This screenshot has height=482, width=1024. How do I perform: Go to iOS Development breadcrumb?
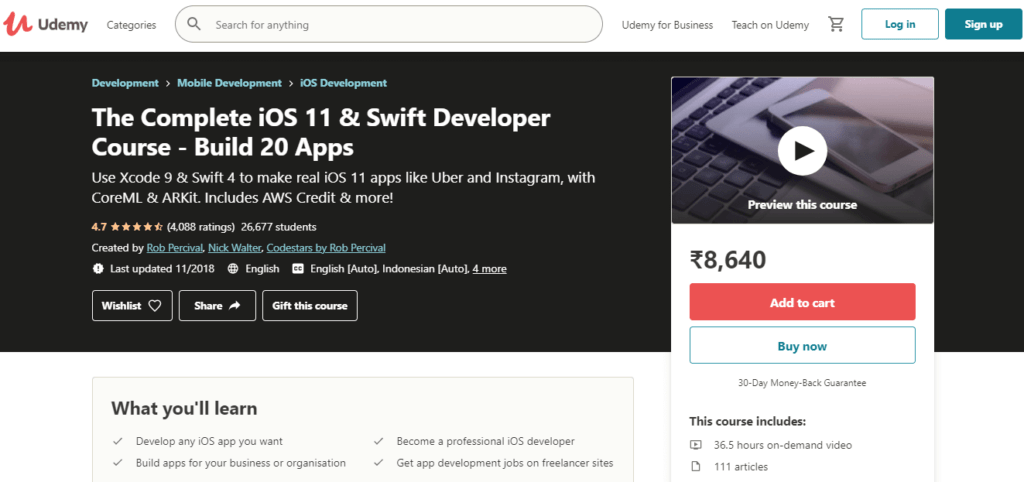click(344, 83)
